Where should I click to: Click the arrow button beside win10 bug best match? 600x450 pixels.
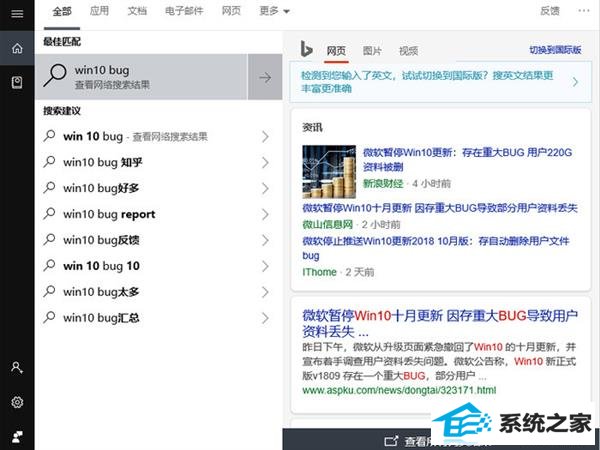point(265,77)
